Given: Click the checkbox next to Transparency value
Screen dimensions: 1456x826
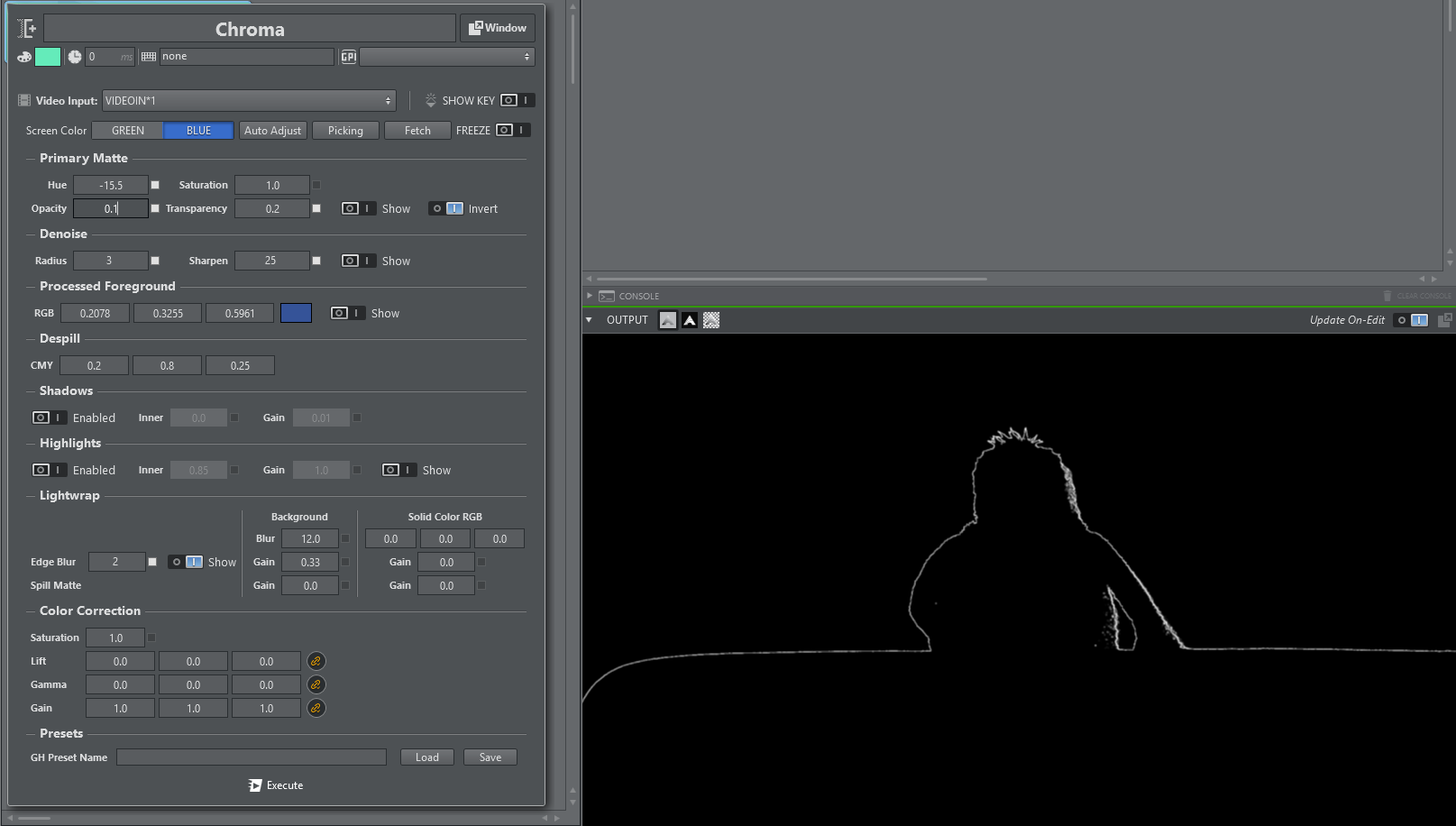Looking at the screenshot, I should pyautogui.click(x=316, y=208).
